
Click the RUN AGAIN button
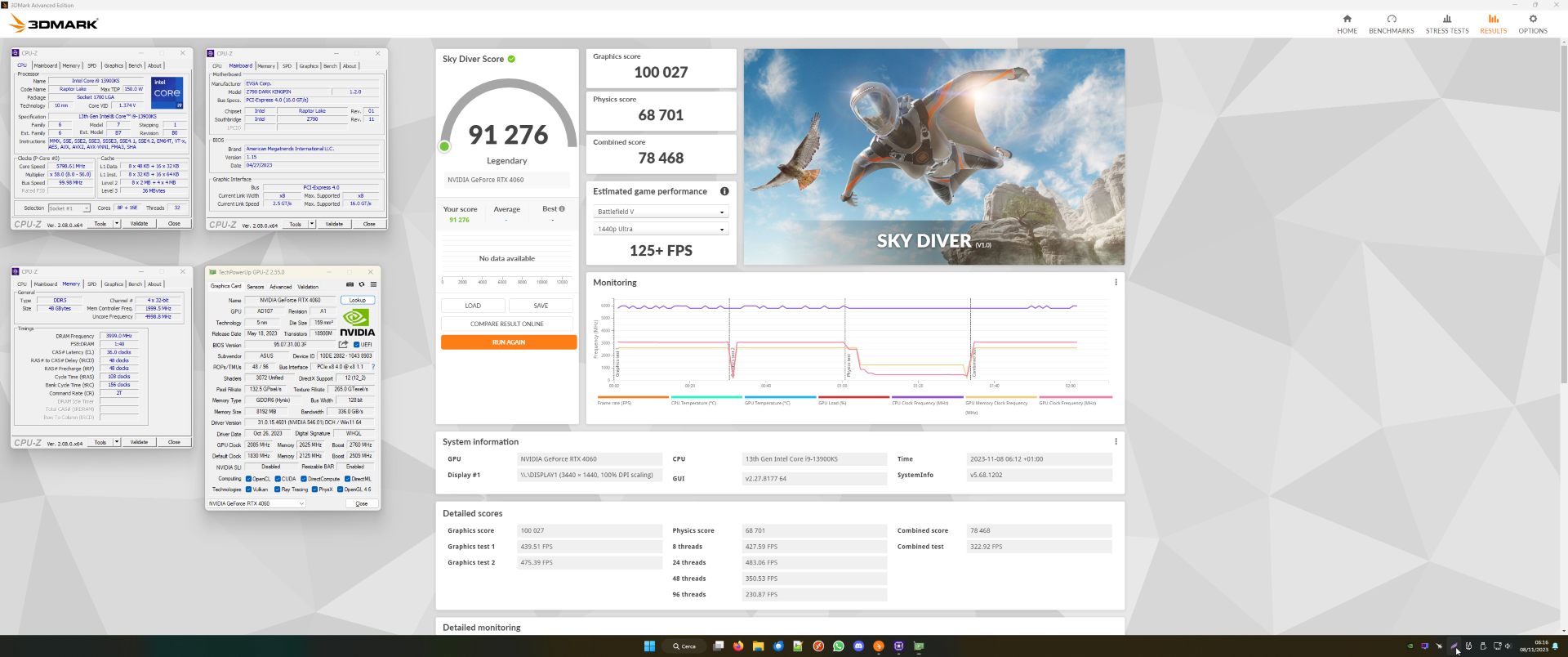pos(509,342)
